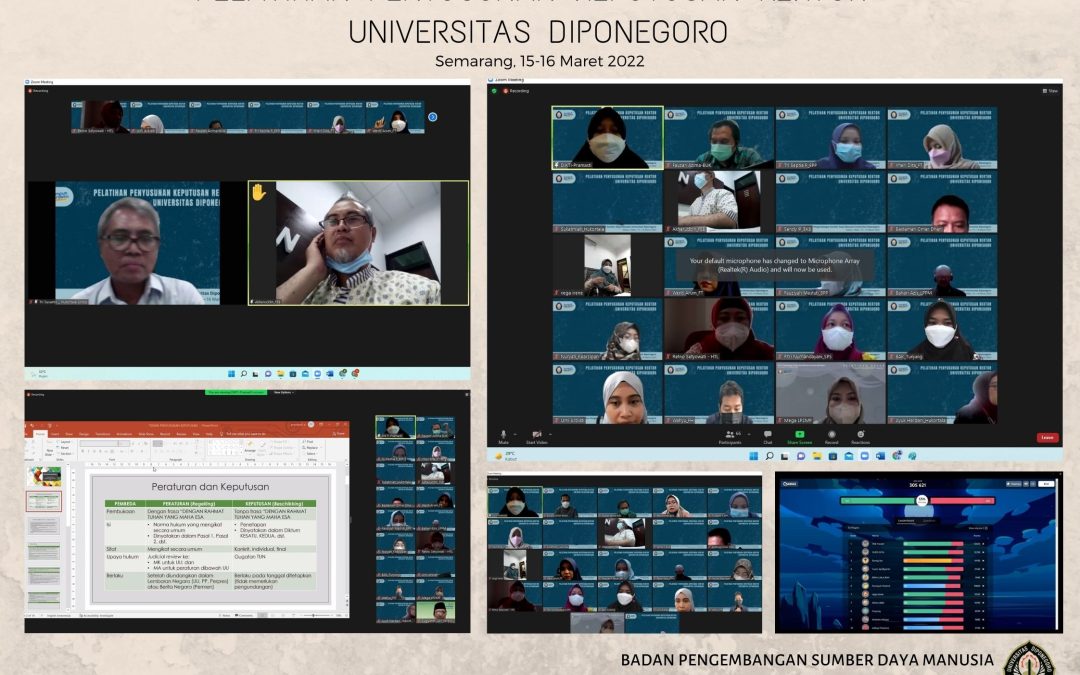Expand the caret beside Participants
Image resolution: width=1080 pixels, height=675 pixels.
pyautogui.click(x=749, y=434)
